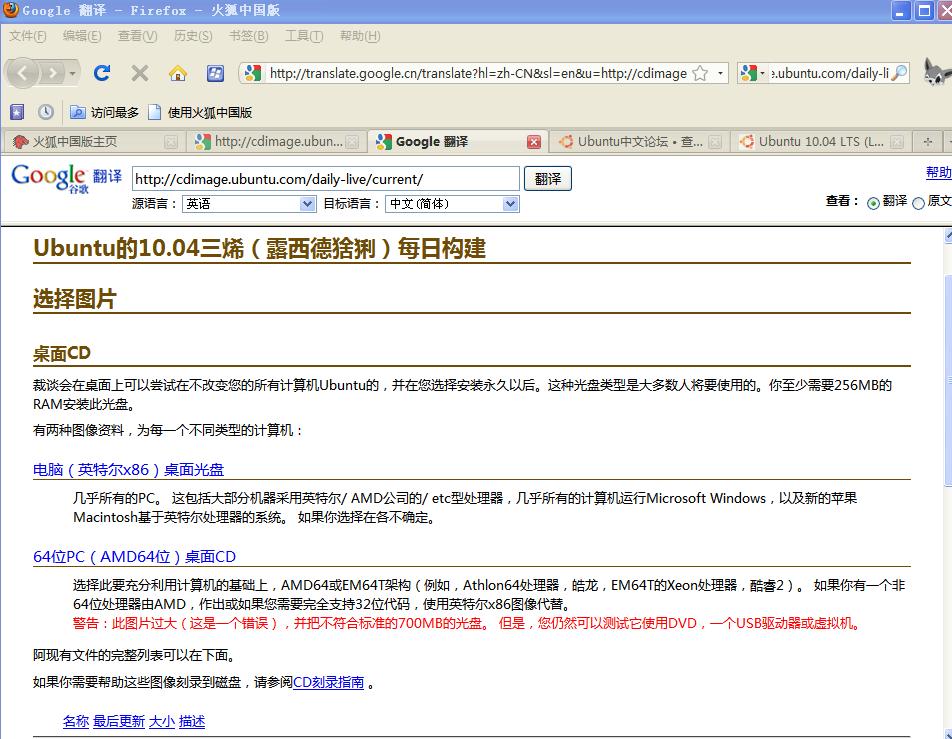Close the Google 翻译 tab
The width and height of the screenshot is (952, 739).
pyautogui.click(x=534, y=142)
